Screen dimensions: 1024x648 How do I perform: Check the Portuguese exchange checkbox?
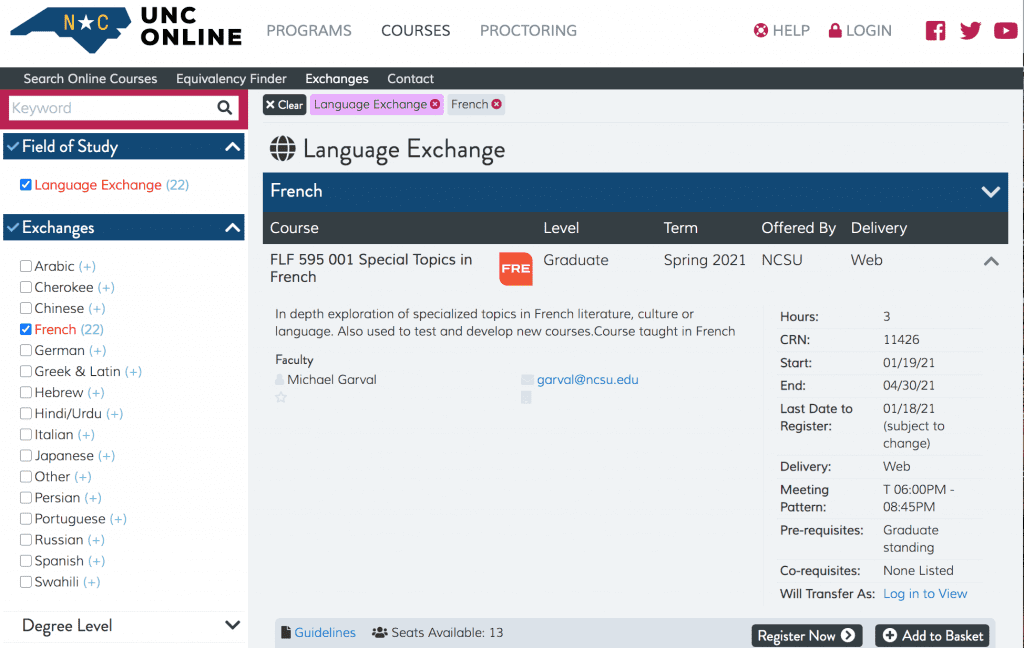(25, 519)
